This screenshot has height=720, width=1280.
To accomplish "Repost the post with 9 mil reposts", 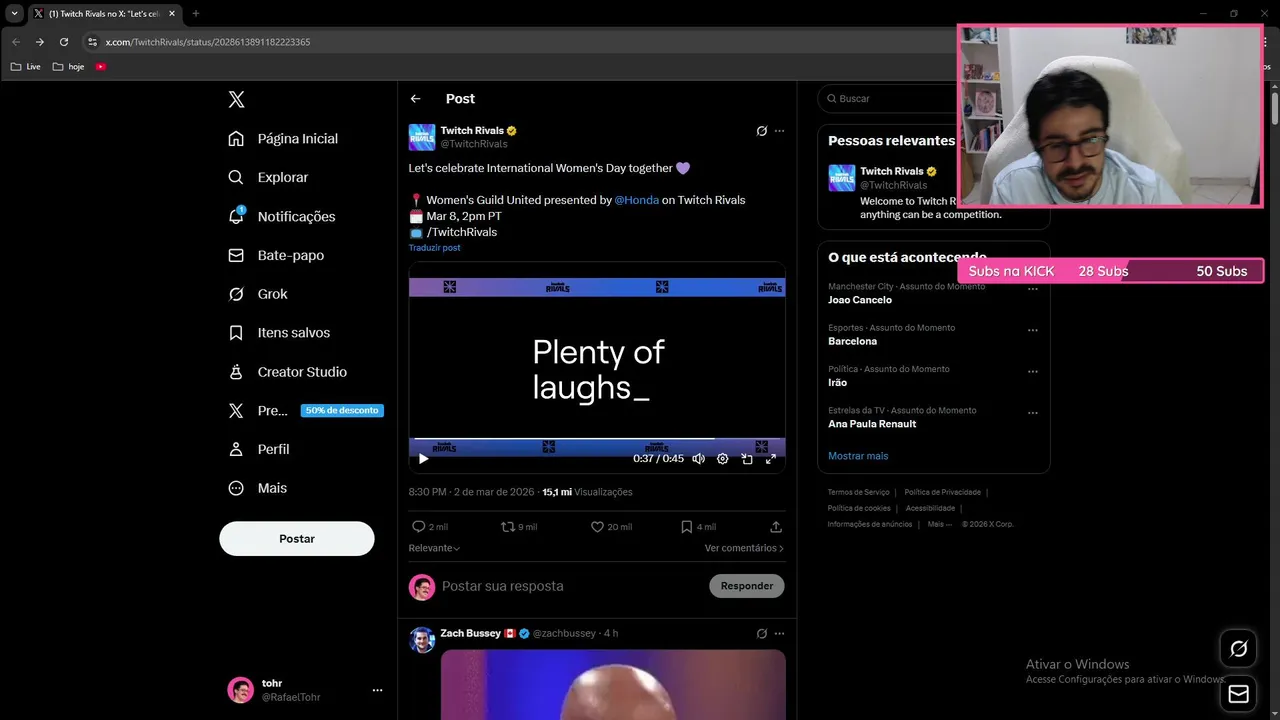I will [x=508, y=526].
